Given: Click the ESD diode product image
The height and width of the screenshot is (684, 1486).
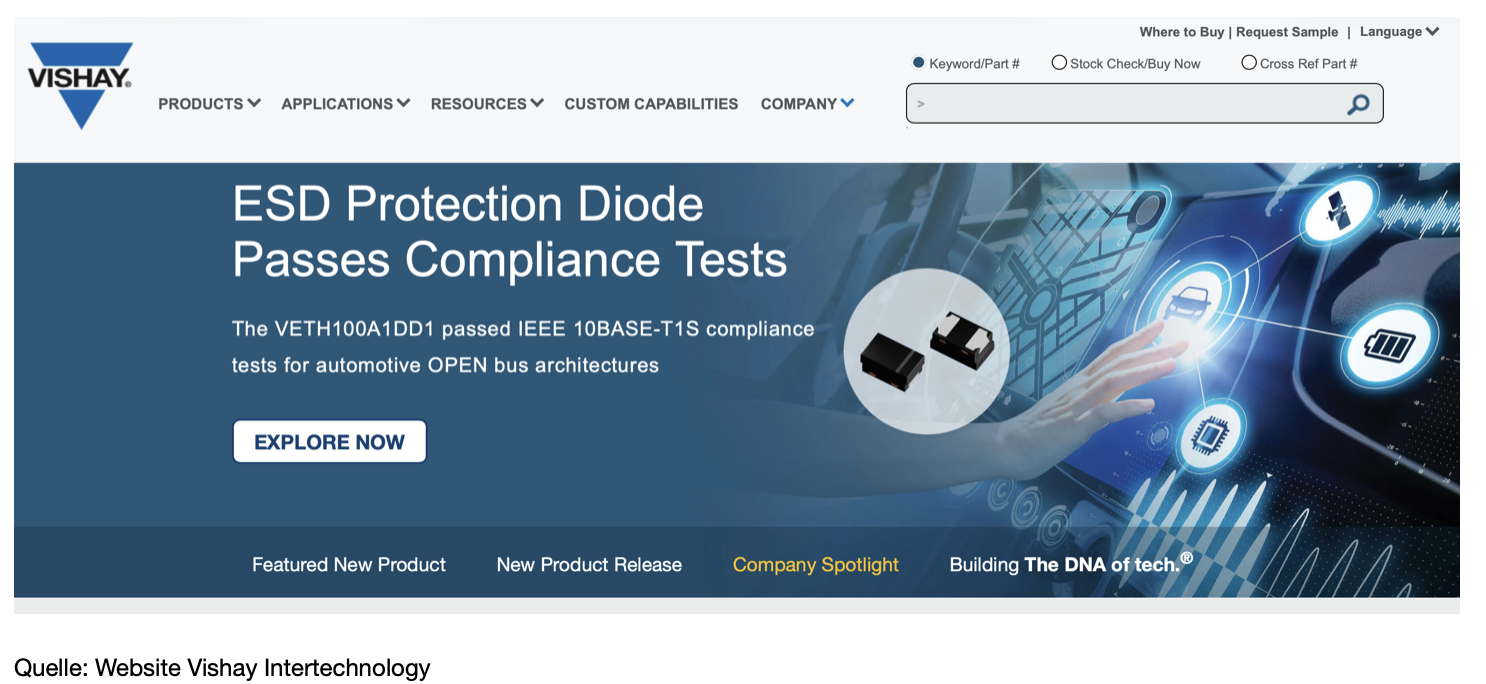Looking at the screenshot, I should click(x=927, y=352).
